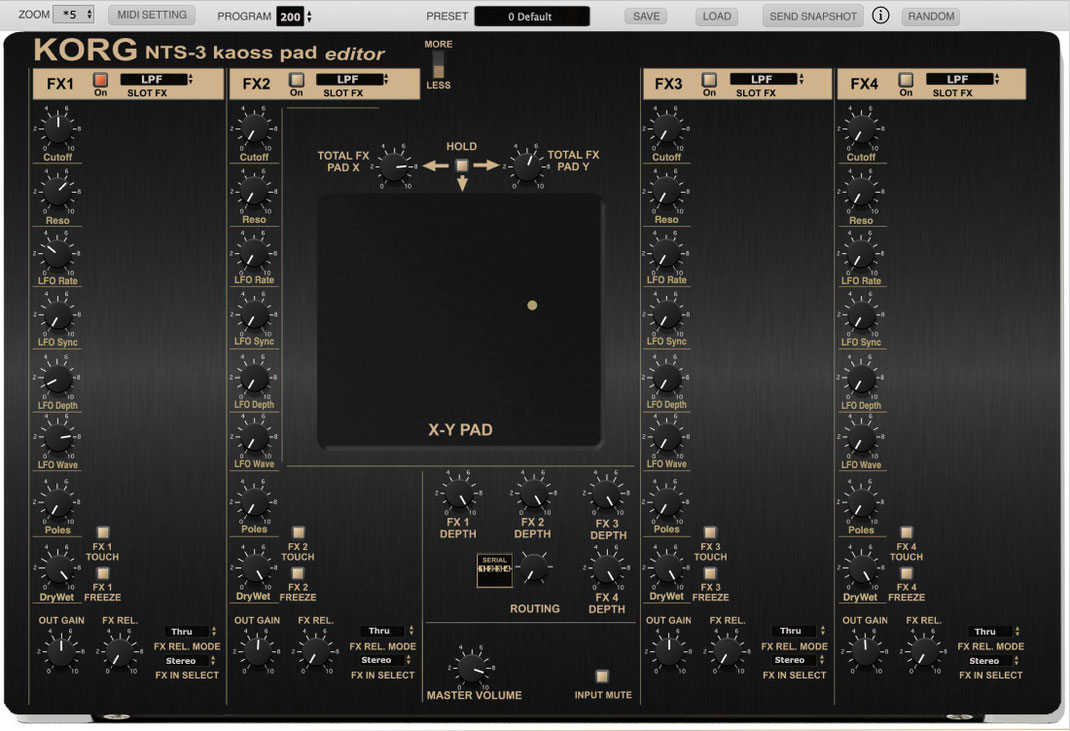Click the TOTAL FX PAD Y knob

click(526, 167)
